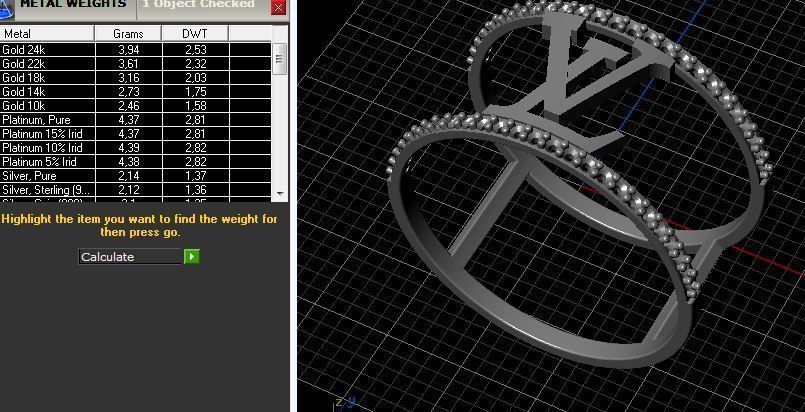805x412 pixels.
Task: Click the 2,14 grams value
Action: pyautogui.click(x=128, y=175)
